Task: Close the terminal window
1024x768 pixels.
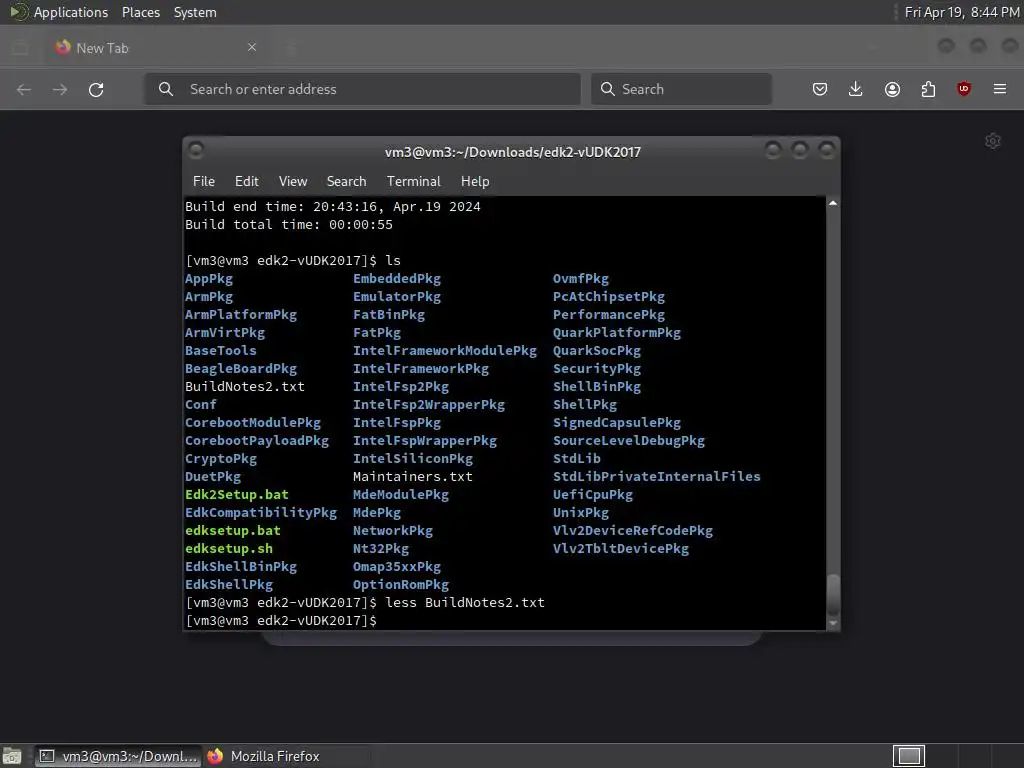Action: (x=826, y=151)
